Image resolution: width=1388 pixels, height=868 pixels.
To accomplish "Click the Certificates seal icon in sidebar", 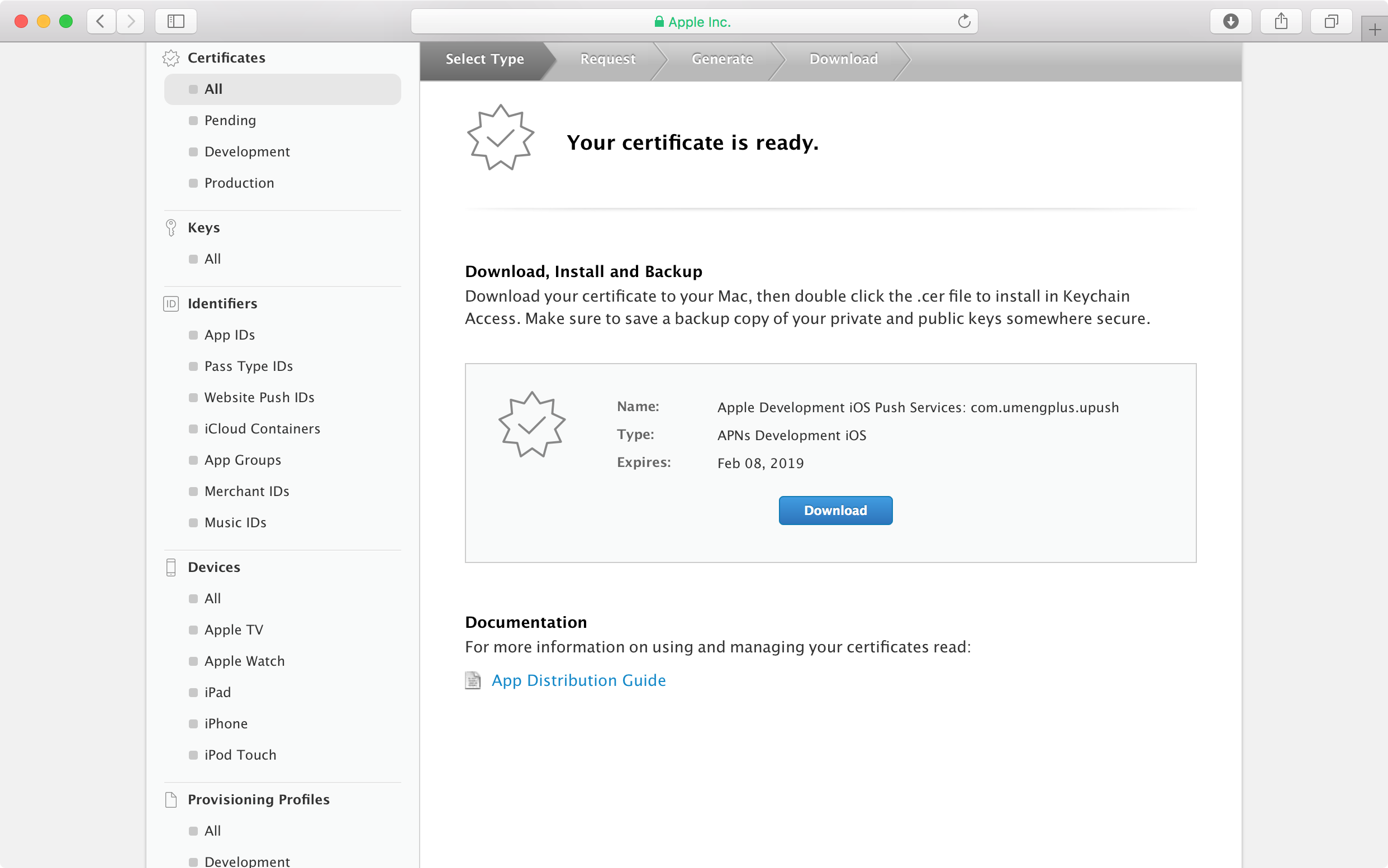I will point(171,58).
